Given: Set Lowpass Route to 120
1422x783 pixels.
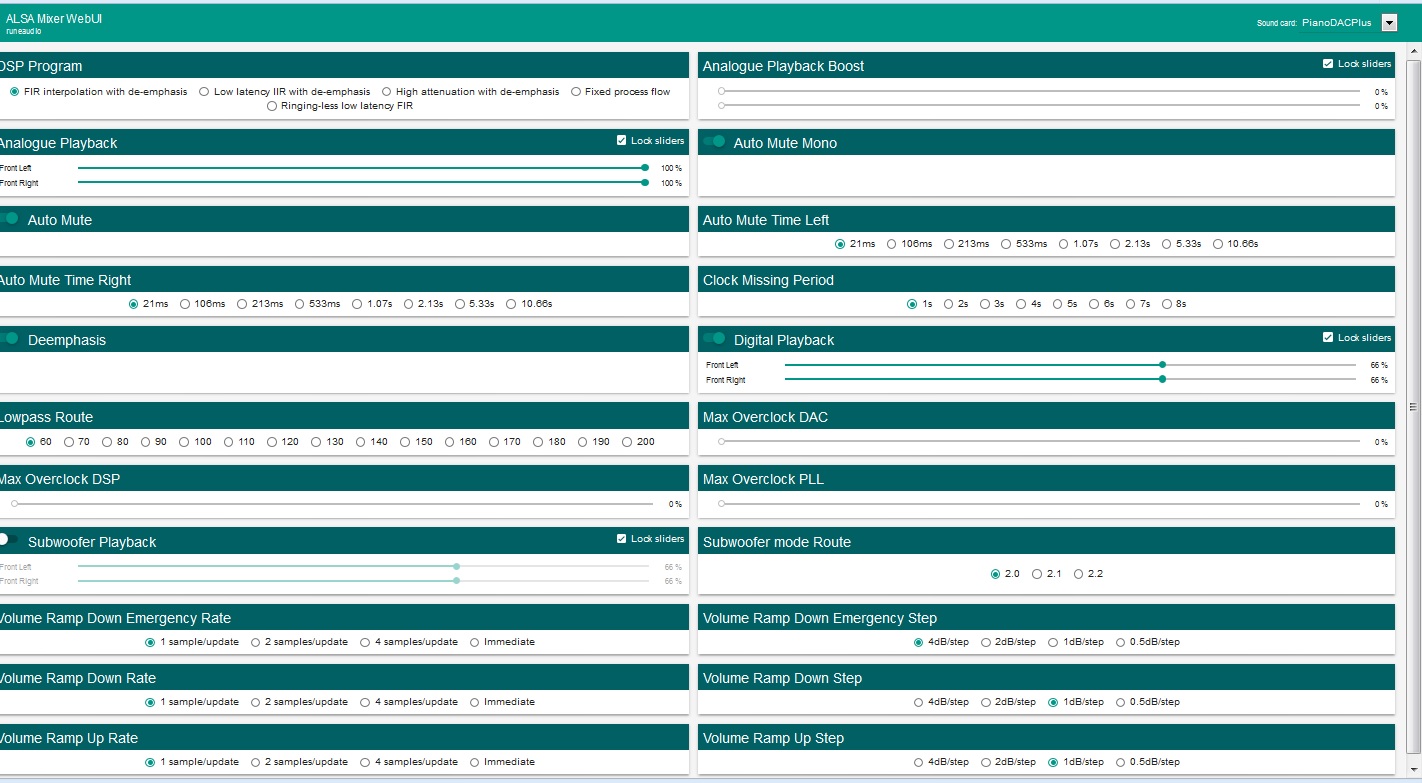Looking at the screenshot, I should pos(272,442).
